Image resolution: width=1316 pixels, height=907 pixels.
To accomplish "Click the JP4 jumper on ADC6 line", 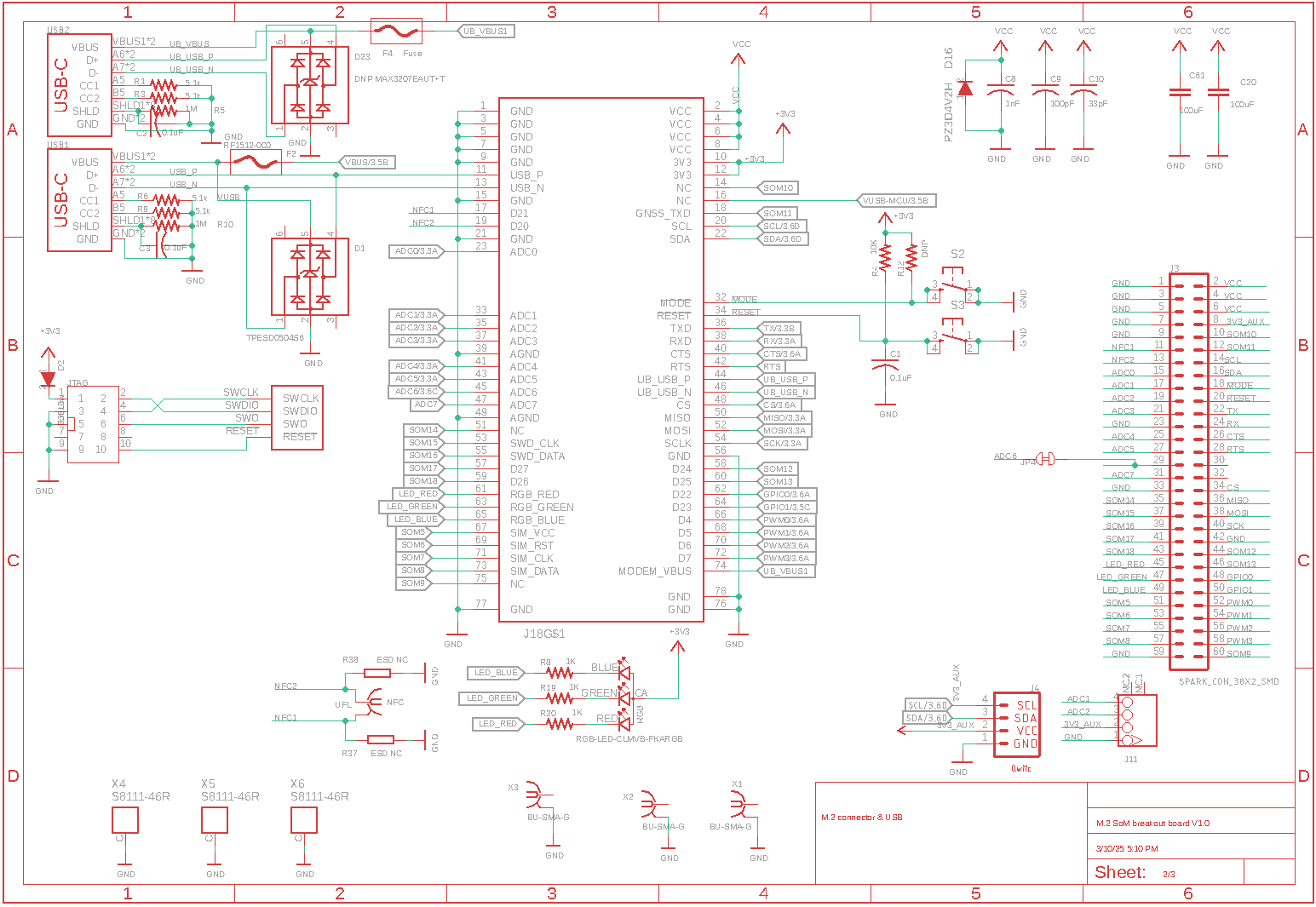I will (x=1047, y=459).
